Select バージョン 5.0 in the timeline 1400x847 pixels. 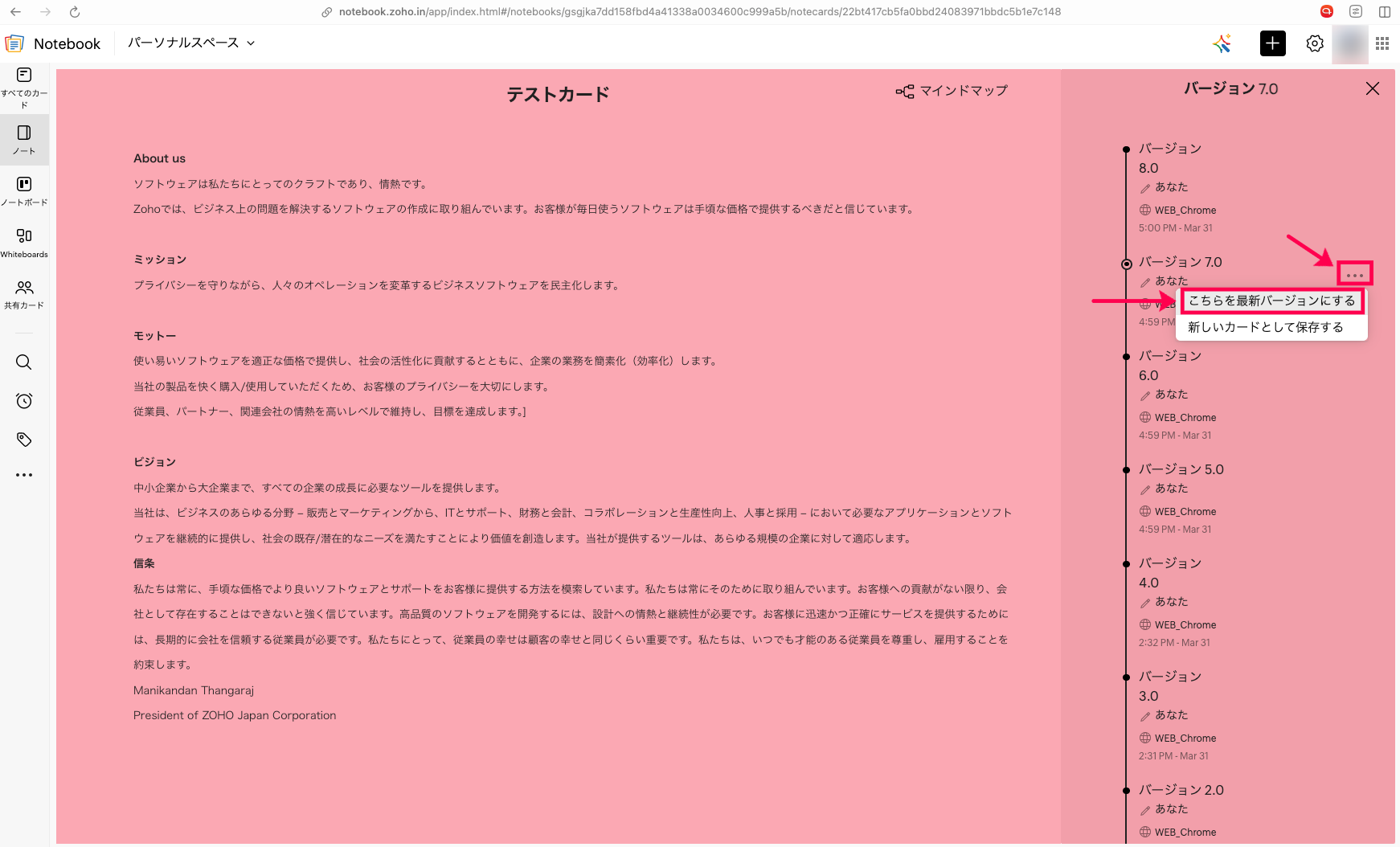coord(1181,469)
